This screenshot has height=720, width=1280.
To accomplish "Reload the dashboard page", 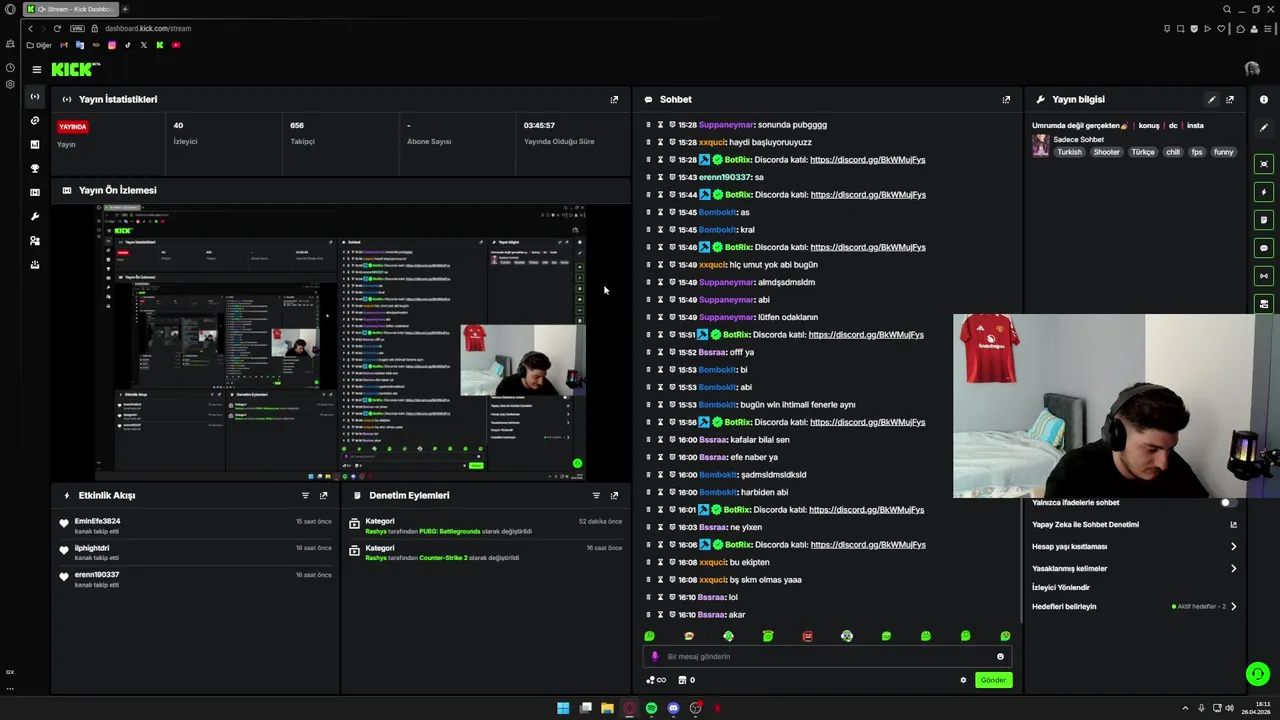I will [57, 28].
